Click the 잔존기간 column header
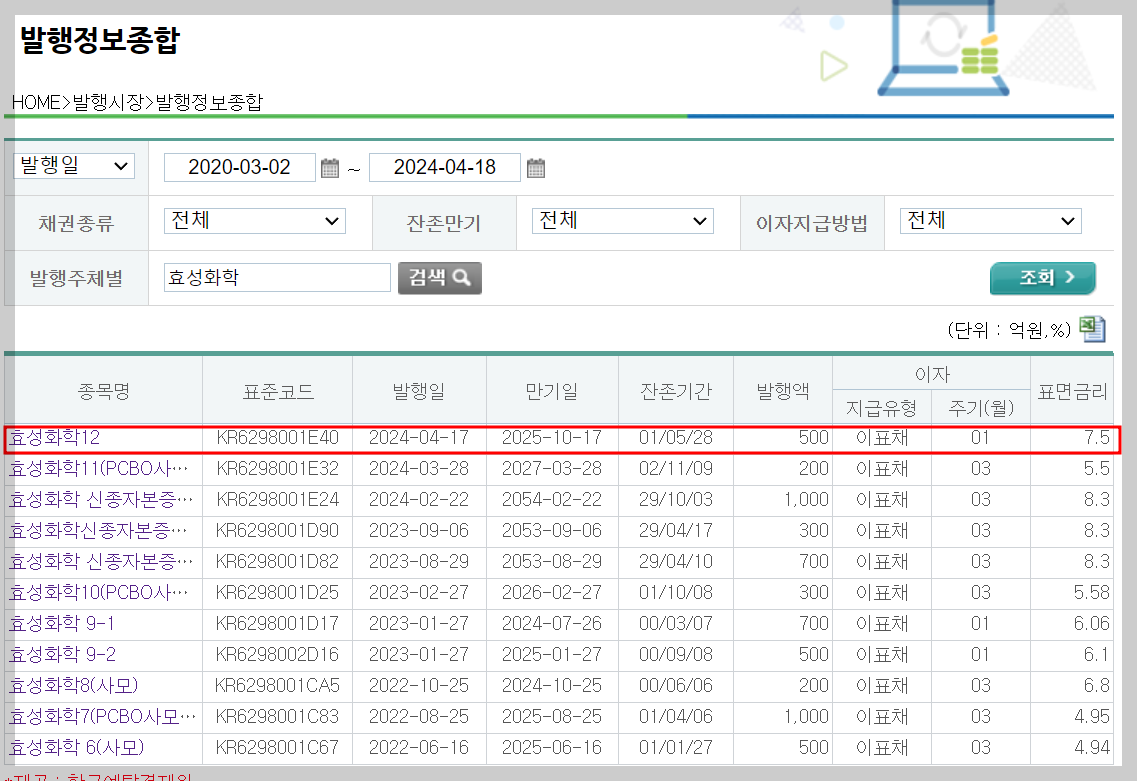Image resolution: width=1137 pixels, height=781 pixels. pos(676,392)
